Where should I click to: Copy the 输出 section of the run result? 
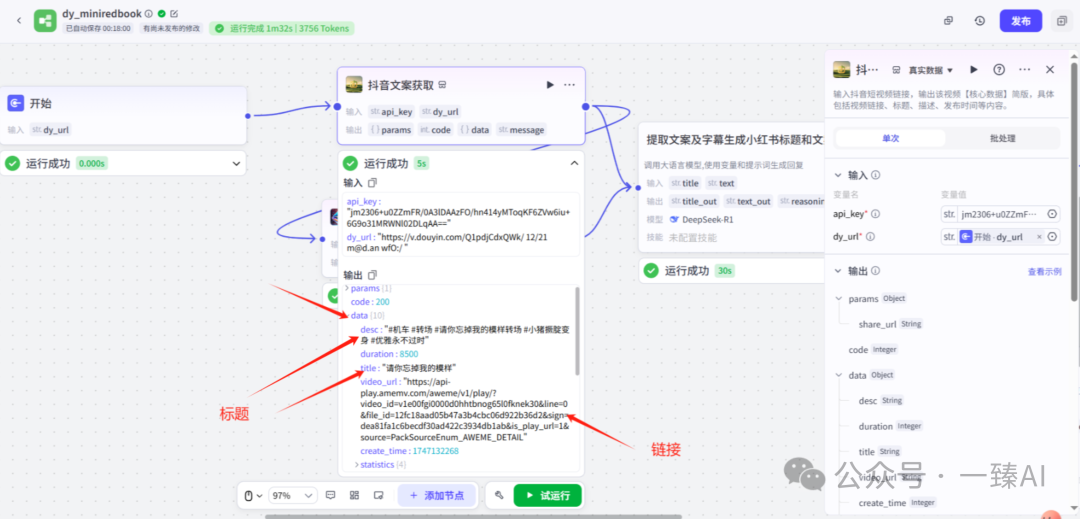[373, 274]
